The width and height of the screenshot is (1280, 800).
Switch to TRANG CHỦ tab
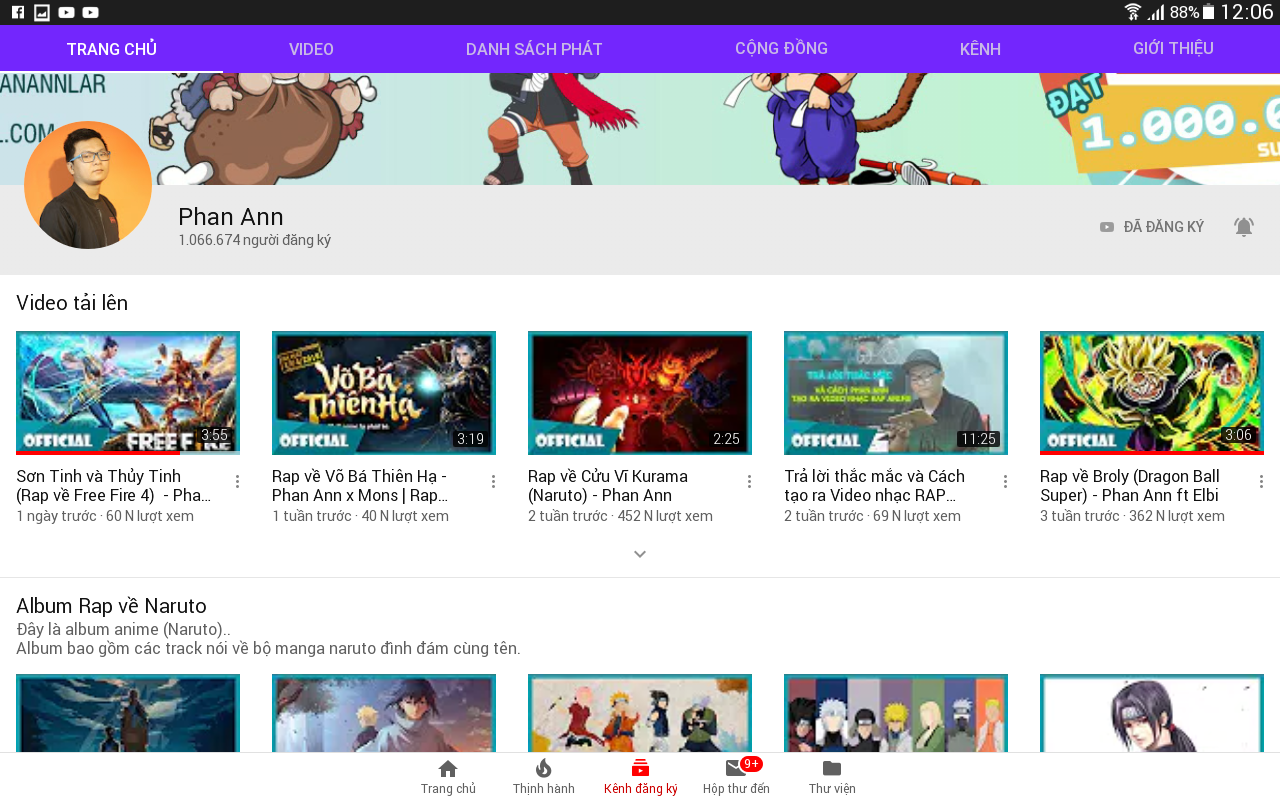click(x=112, y=49)
